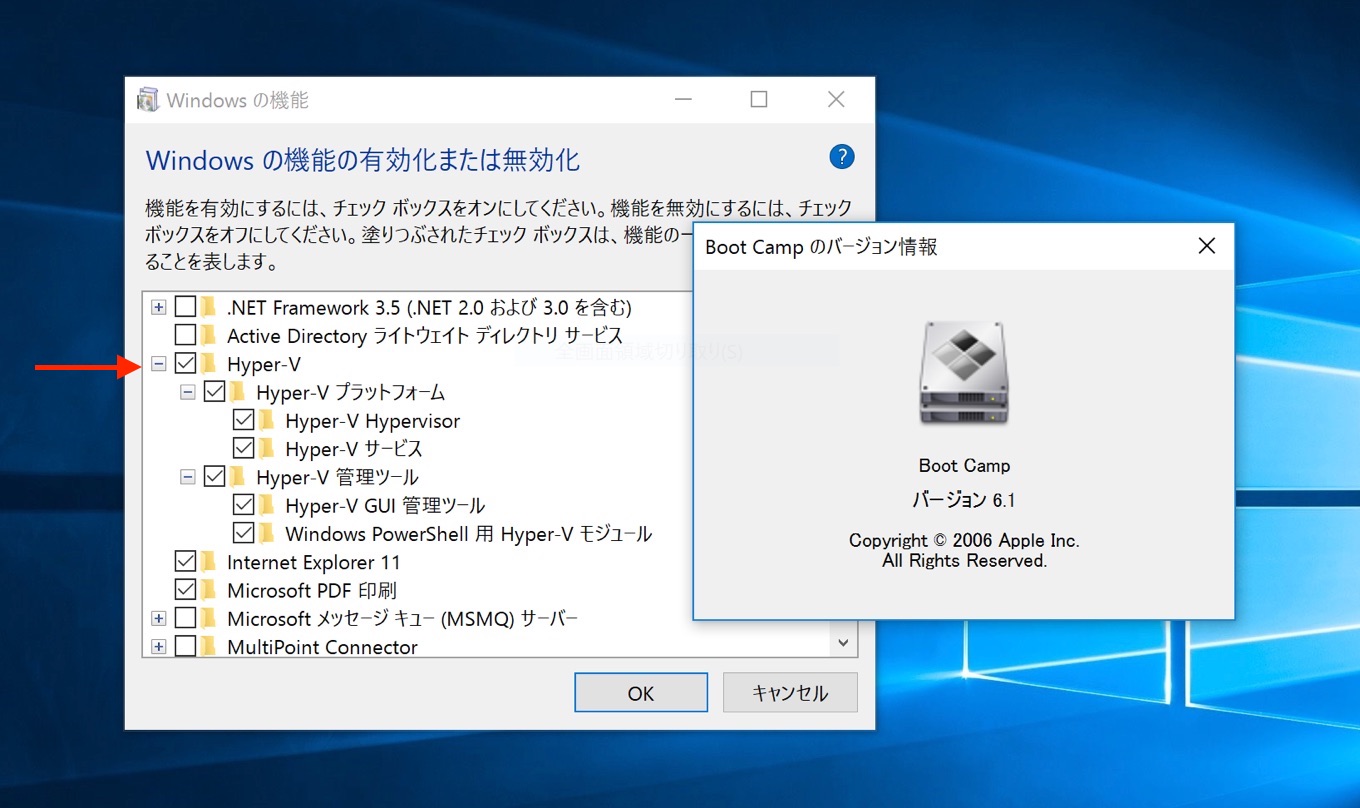This screenshot has height=808, width=1360.
Task: Click folder icon beside Hyper-V GUI 管理ツール
Action: (x=268, y=505)
